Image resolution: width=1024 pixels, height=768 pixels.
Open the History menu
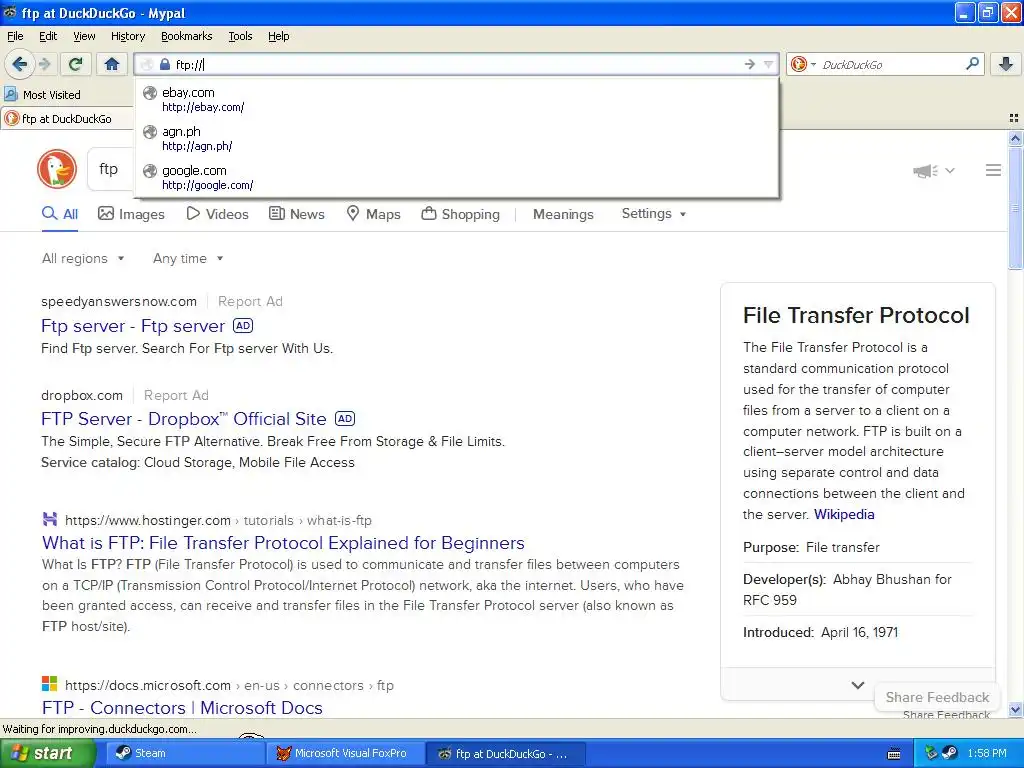point(127,36)
